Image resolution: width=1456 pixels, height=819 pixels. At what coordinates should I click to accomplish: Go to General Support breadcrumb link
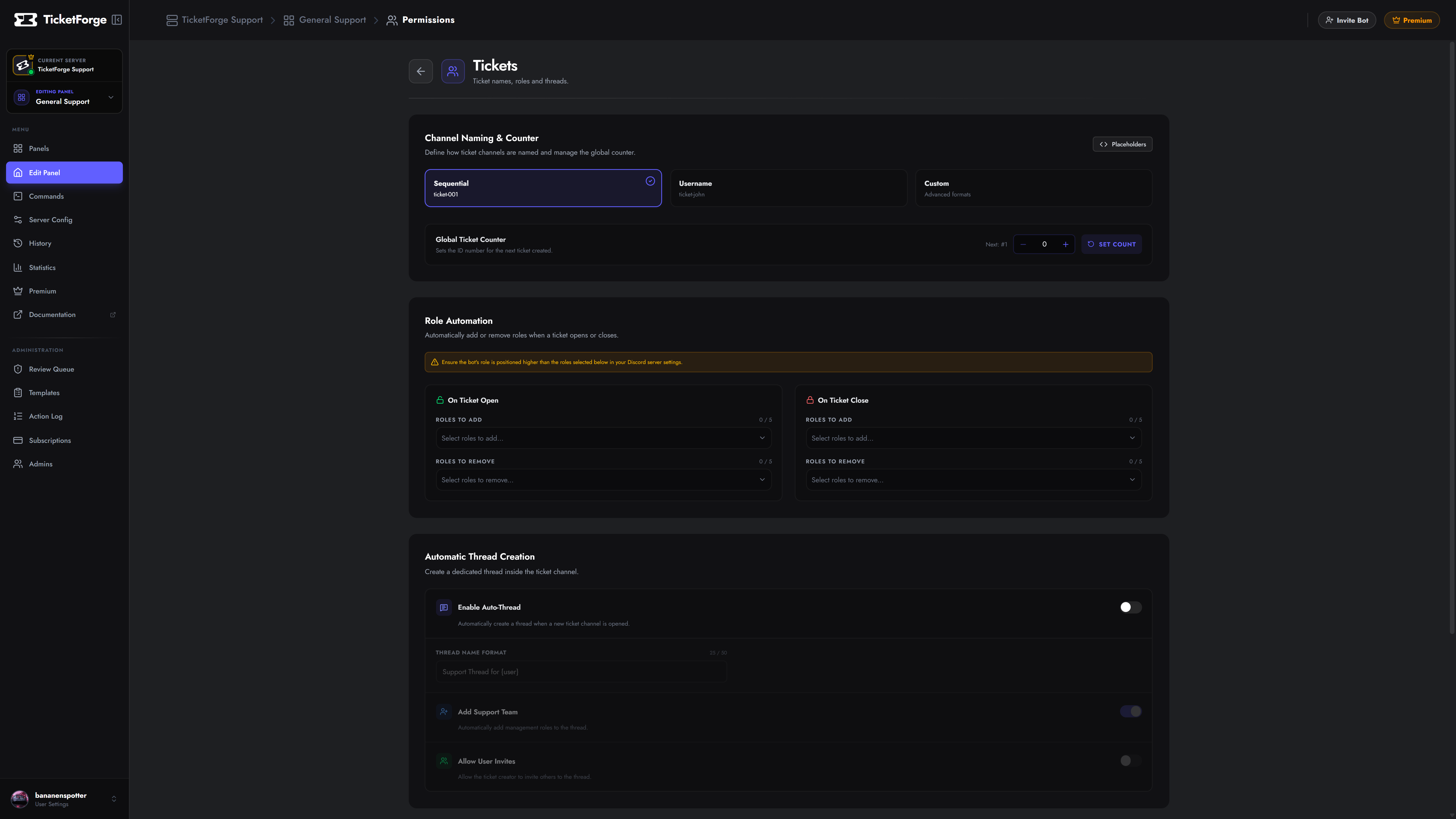(x=325, y=20)
